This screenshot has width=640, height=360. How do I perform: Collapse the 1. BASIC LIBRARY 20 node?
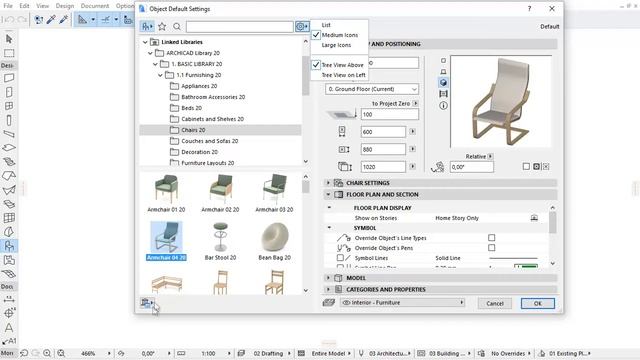pyautogui.click(x=156, y=64)
